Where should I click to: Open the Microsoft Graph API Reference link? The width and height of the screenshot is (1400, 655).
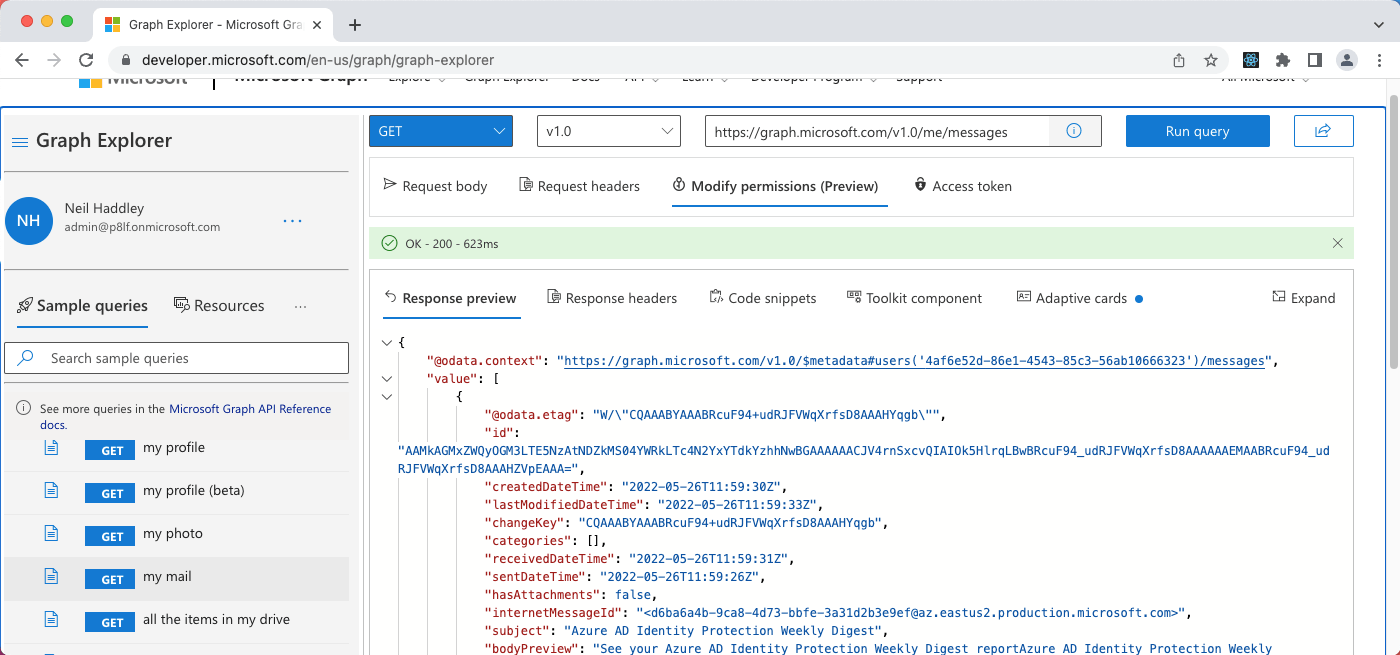click(250, 409)
